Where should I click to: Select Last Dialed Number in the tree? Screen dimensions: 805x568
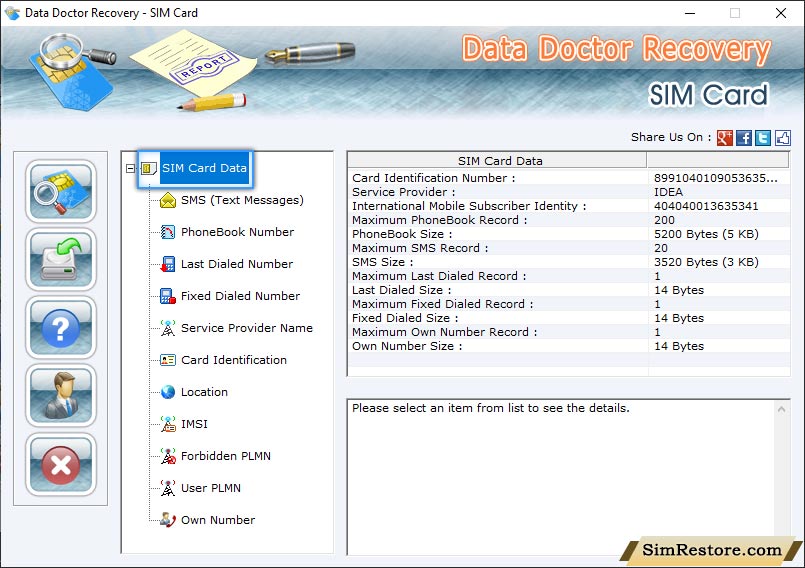[x=237, y=264]
